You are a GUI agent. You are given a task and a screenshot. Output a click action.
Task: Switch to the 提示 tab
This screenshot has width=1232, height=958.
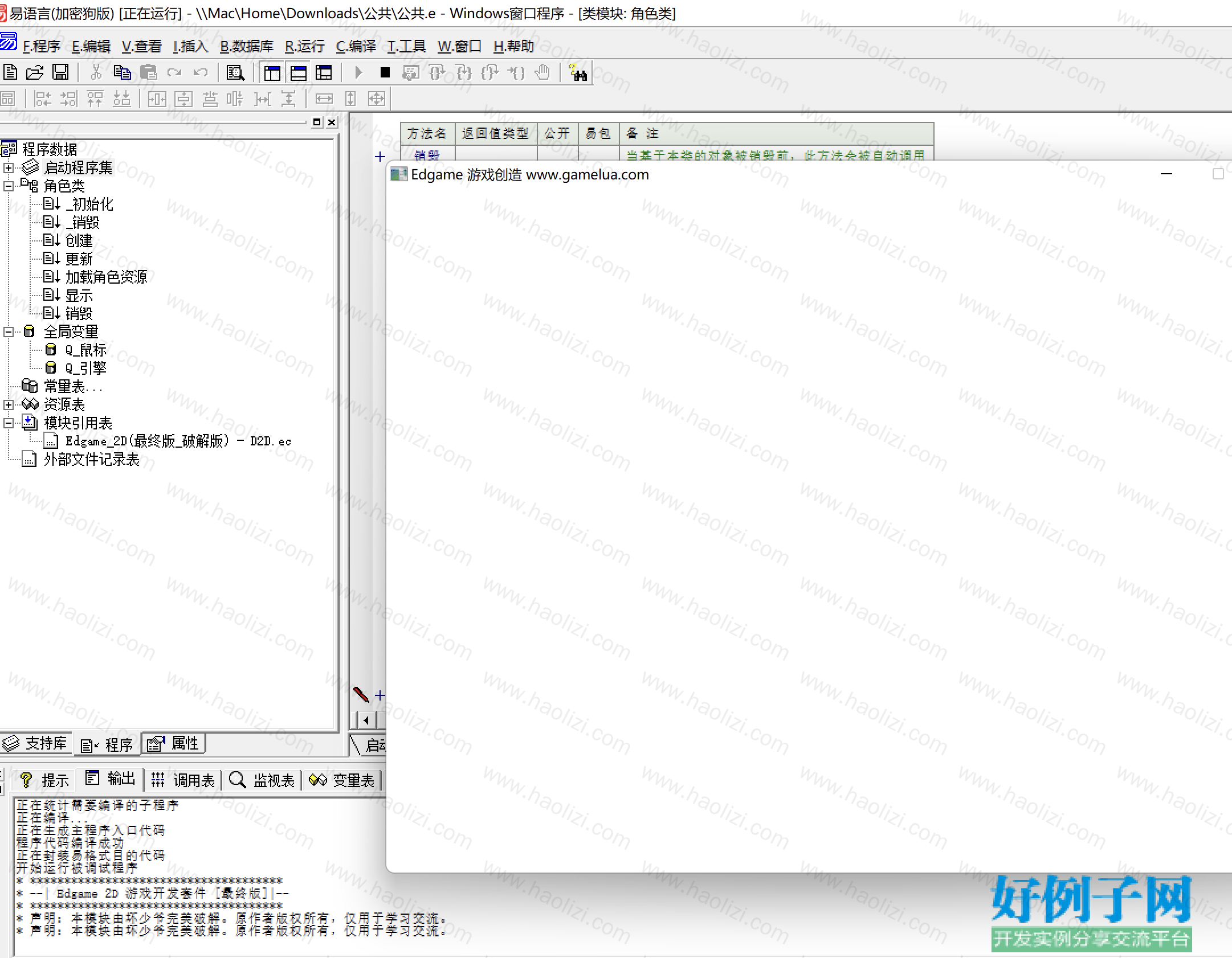44,780
